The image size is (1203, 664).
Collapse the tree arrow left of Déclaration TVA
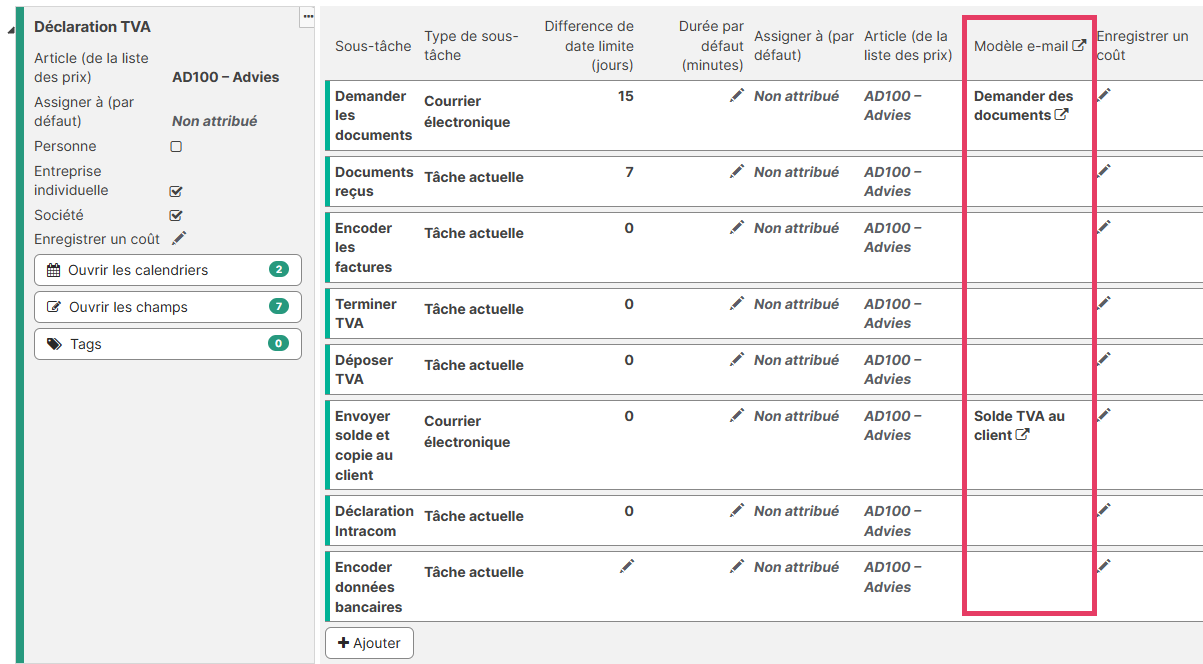tap(10, 29)
